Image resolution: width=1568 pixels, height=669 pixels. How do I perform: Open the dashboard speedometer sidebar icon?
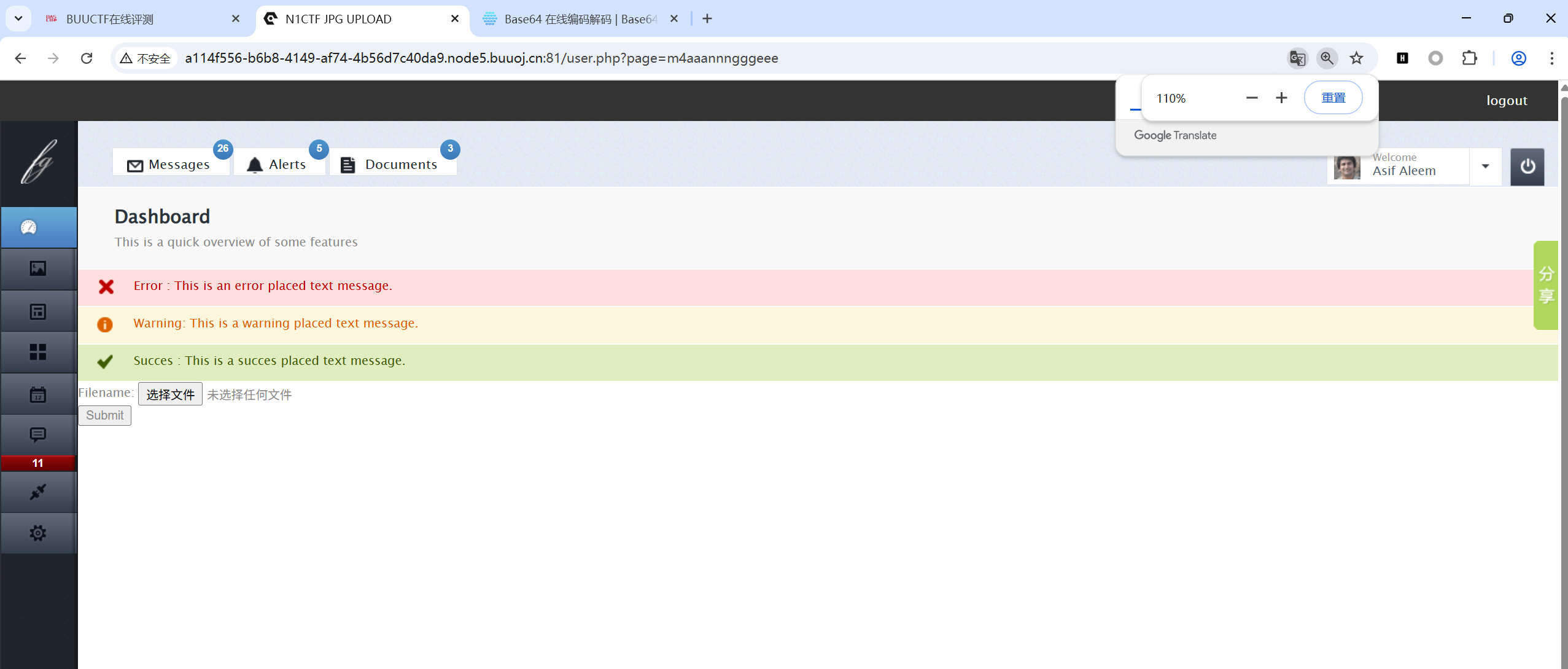(x=29, y=227)
